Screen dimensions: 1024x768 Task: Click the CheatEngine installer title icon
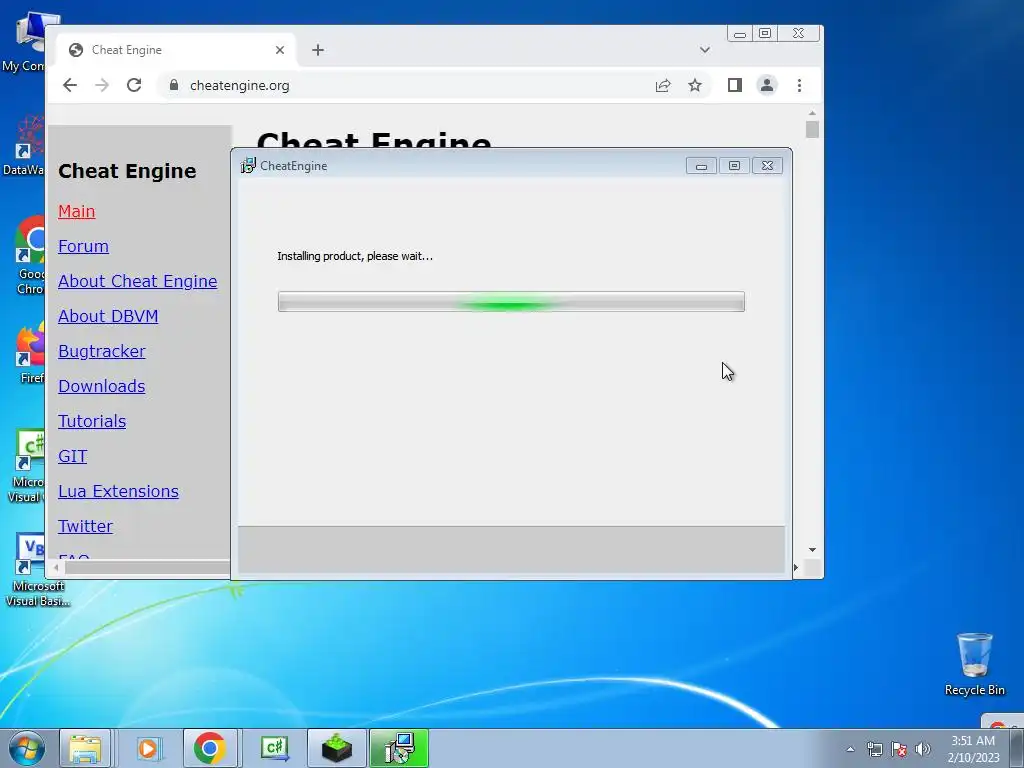248,166
